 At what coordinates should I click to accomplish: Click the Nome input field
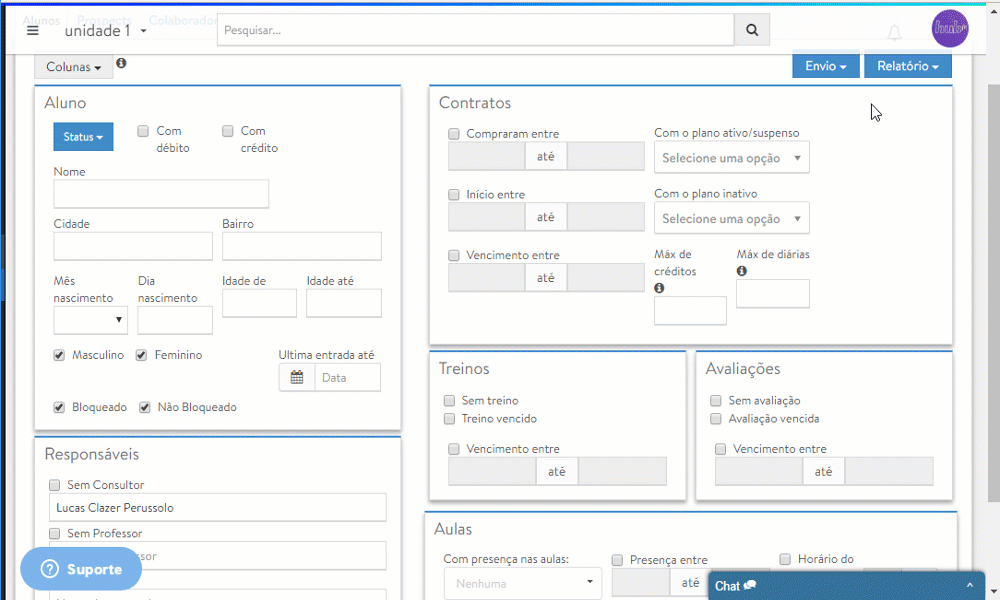point(161,194)
